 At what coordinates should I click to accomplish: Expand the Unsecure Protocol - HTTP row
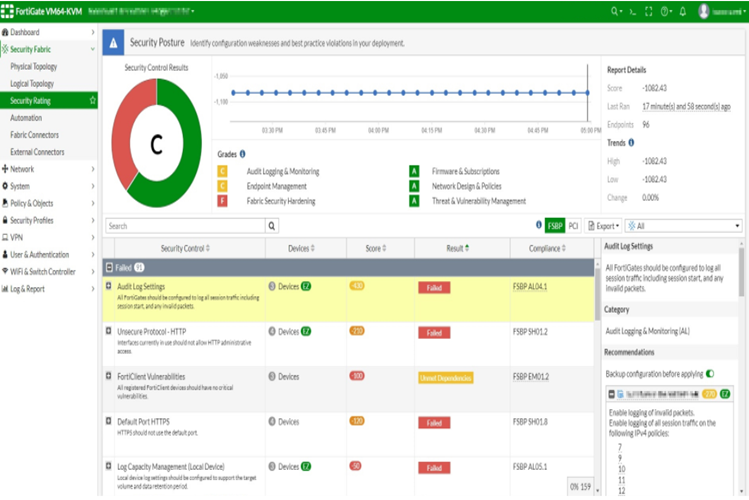tap(109, 331)
